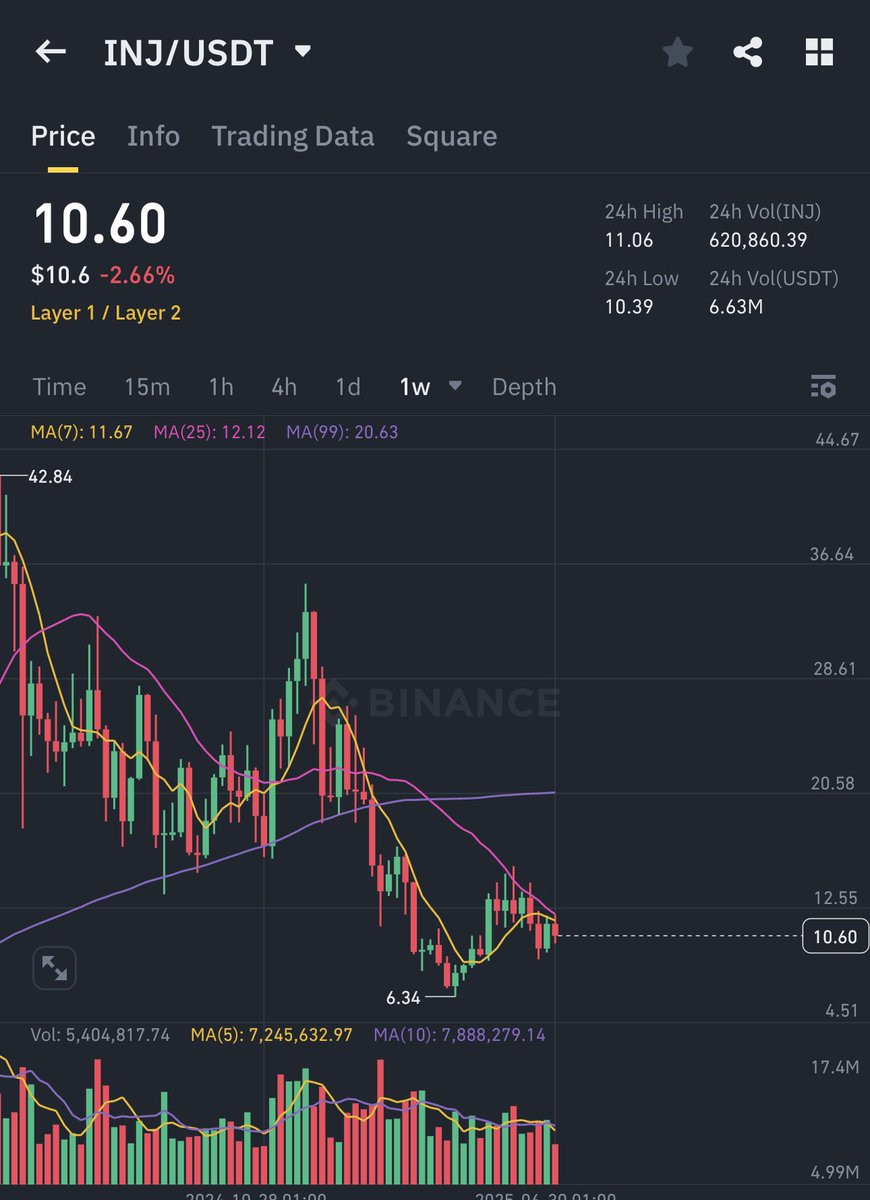Expand the INJ/USDT pair dropdown arrow
Image resolution: width=870 pixels, height=1200 pixels.
tap(302, 51)
